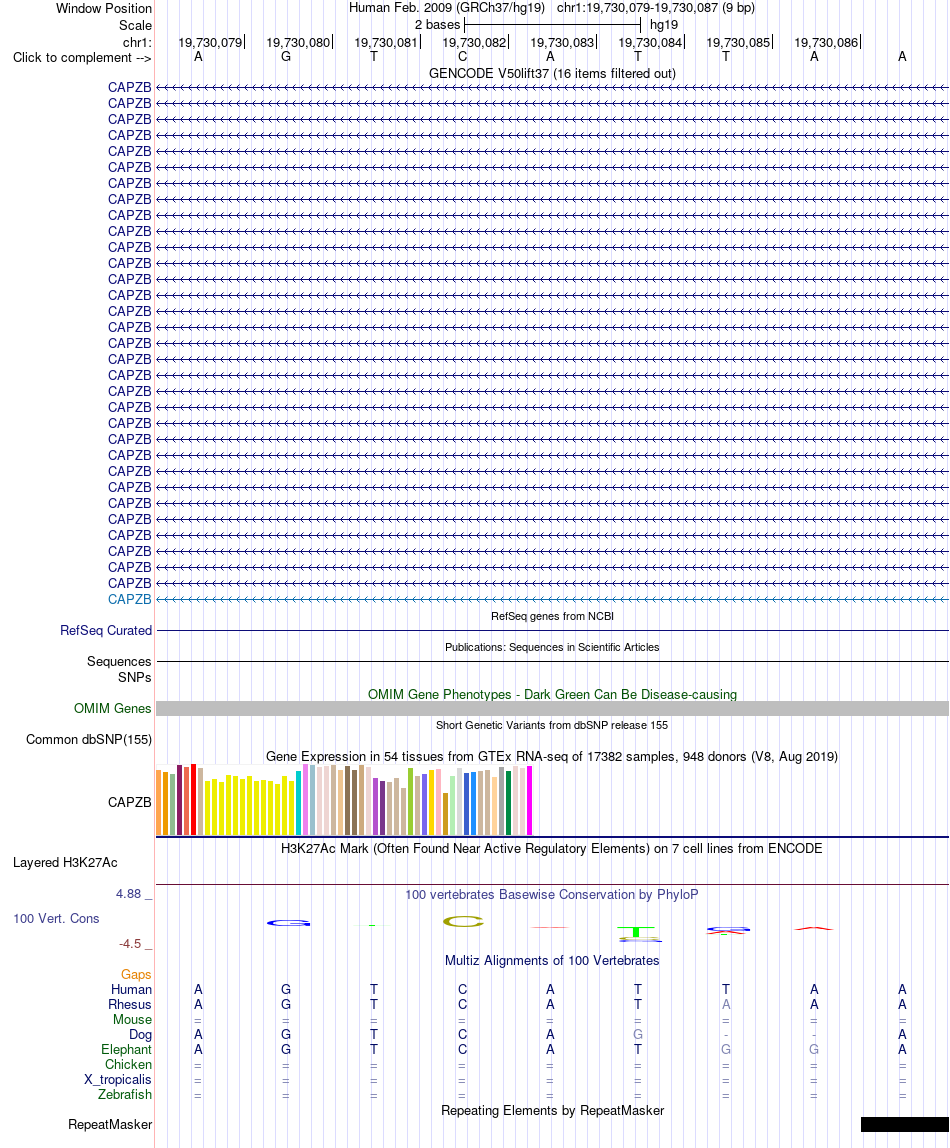The height and width of the screenshot is (1148, 950).
Task: Click the 'Zebrafish' species row label
Action: [125, 1095]
